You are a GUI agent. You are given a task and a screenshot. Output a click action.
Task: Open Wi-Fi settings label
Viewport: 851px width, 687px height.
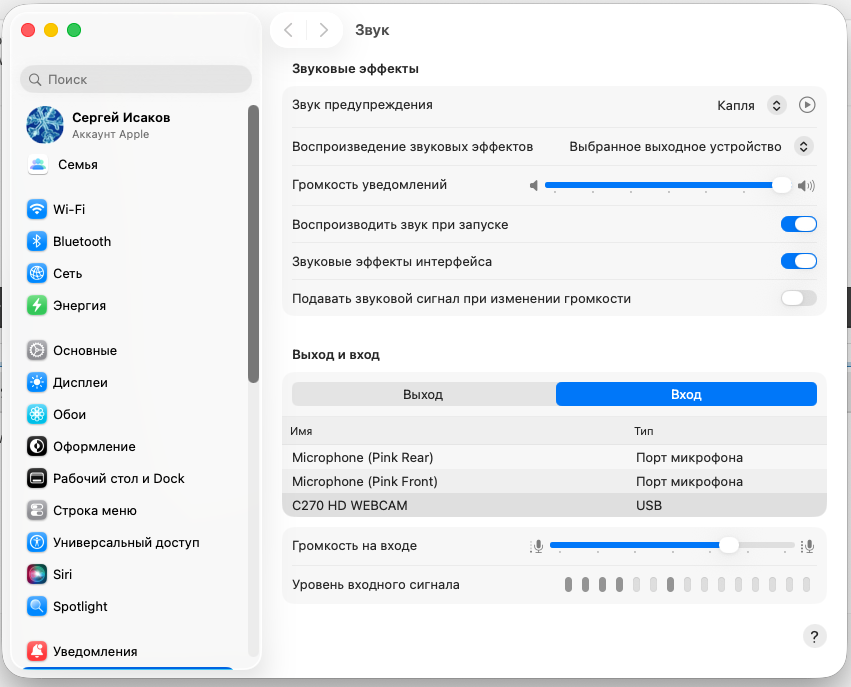(x=69, y=209)
